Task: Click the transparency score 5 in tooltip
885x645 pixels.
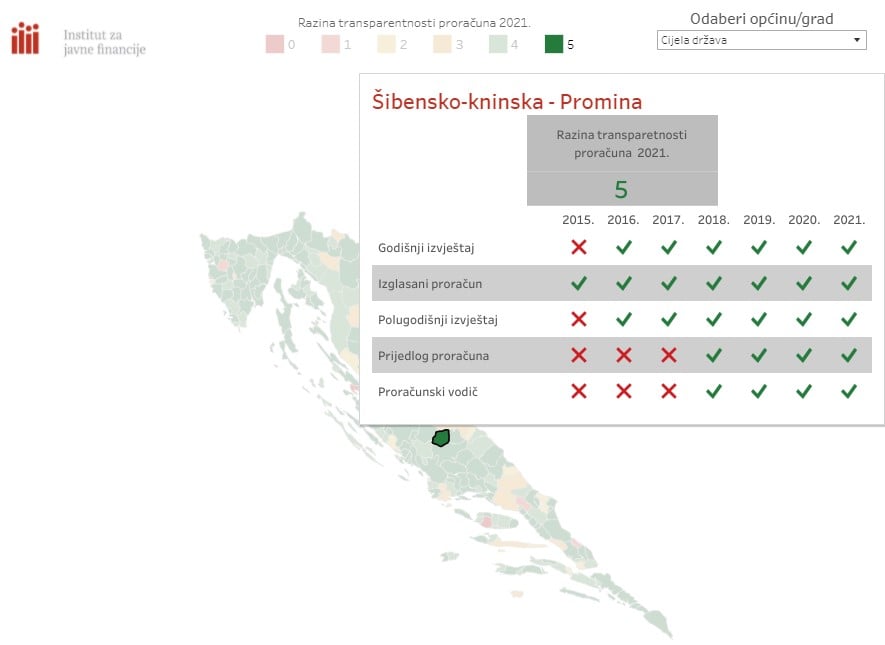Action: point(621,190)
